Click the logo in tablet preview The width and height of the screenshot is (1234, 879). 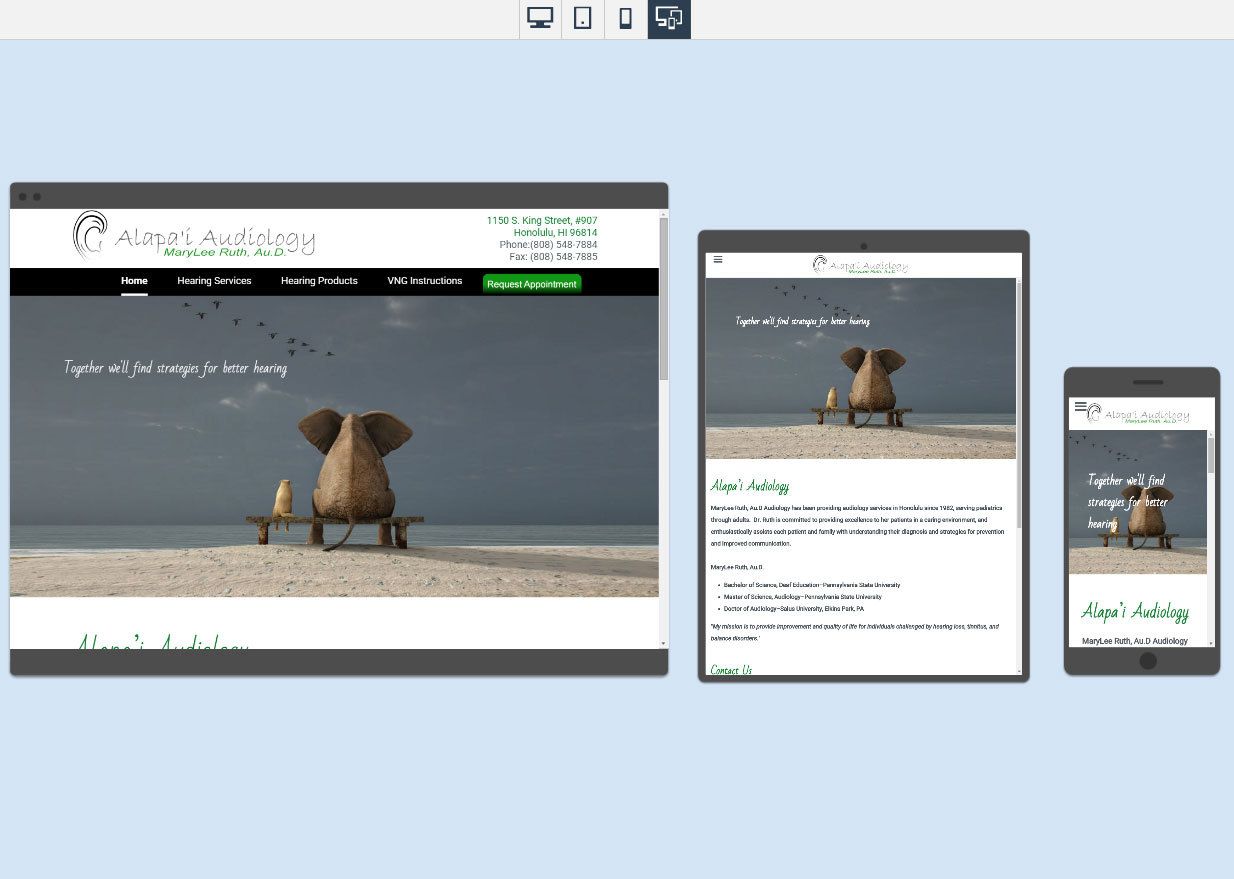[861, 265]
